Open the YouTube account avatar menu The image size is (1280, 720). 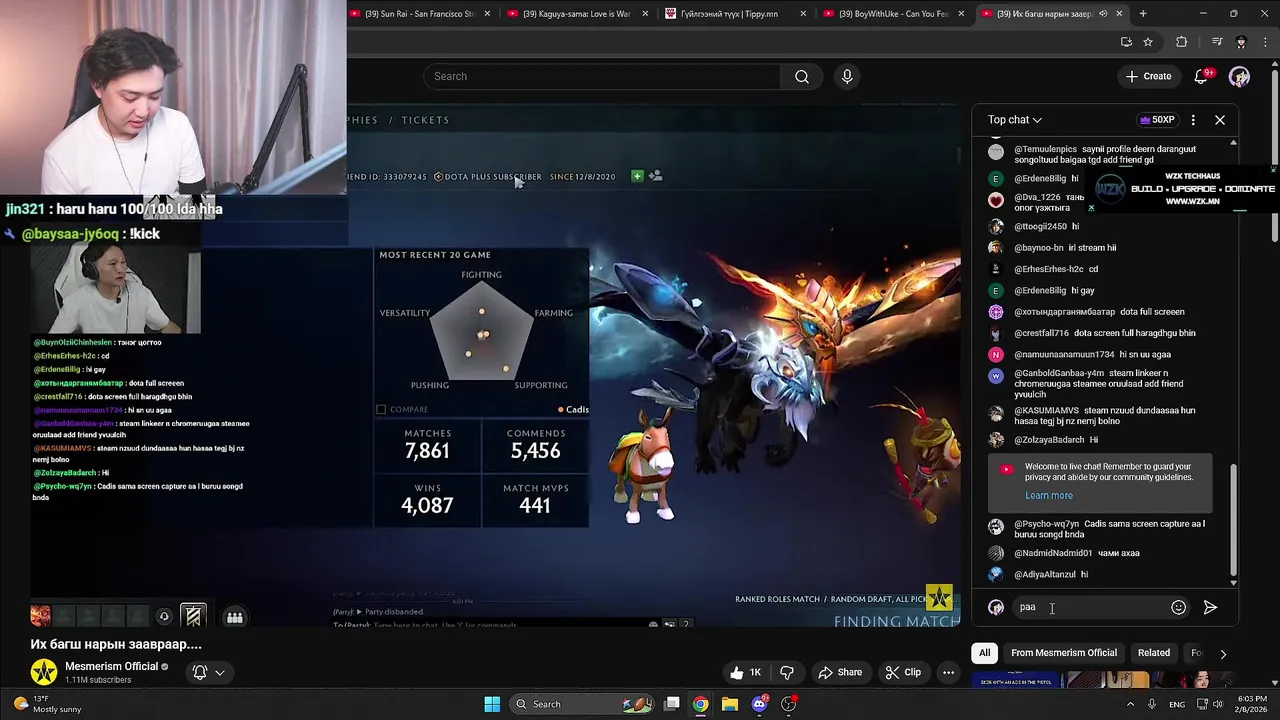pyautogui.click(x=1239, y=76)
